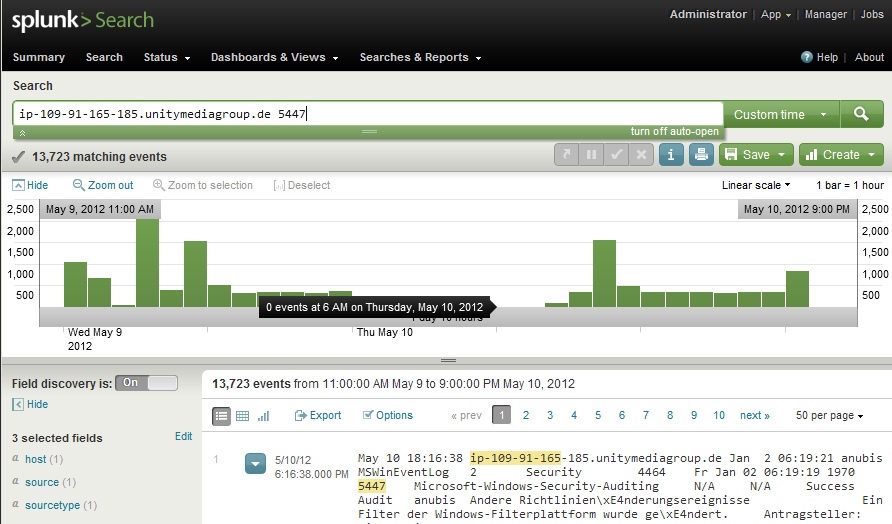Open the source field
Viewport: 892px width, 524px height.
[42, 482]
